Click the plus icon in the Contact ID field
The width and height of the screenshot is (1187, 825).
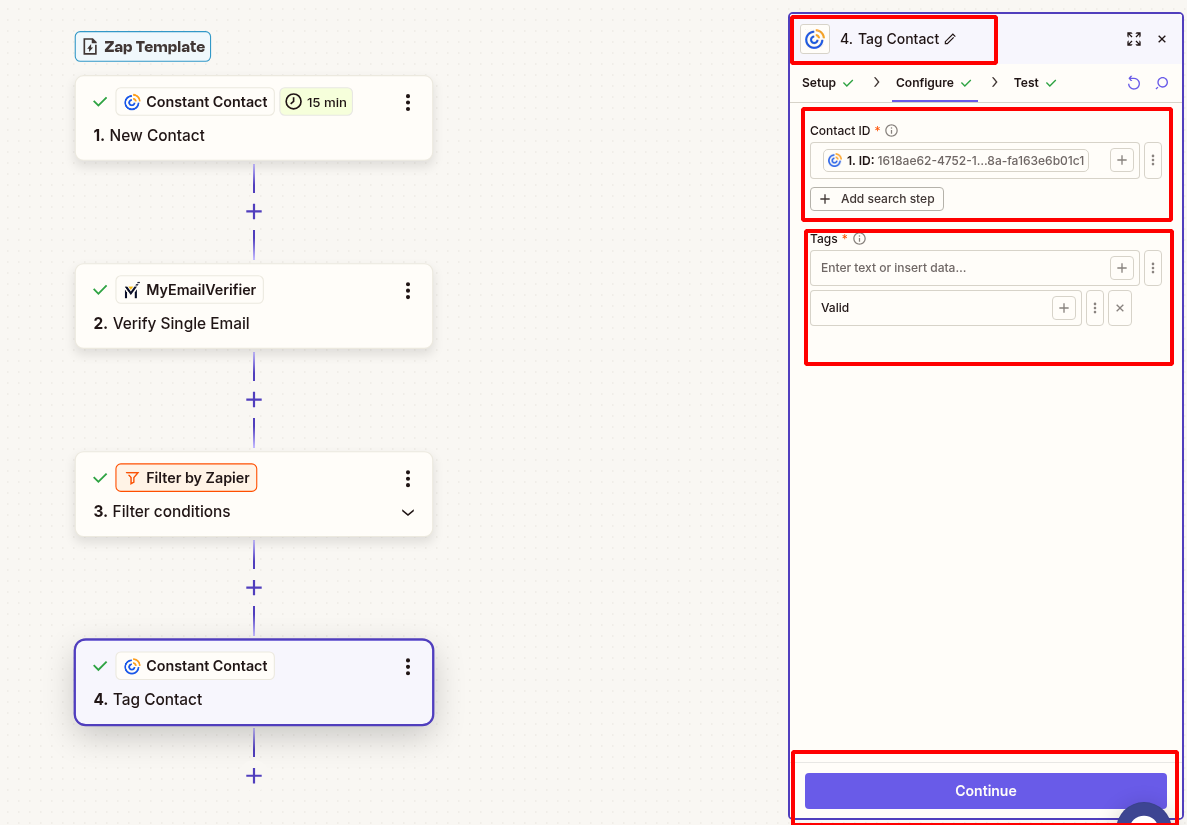tap(1122, 160)
